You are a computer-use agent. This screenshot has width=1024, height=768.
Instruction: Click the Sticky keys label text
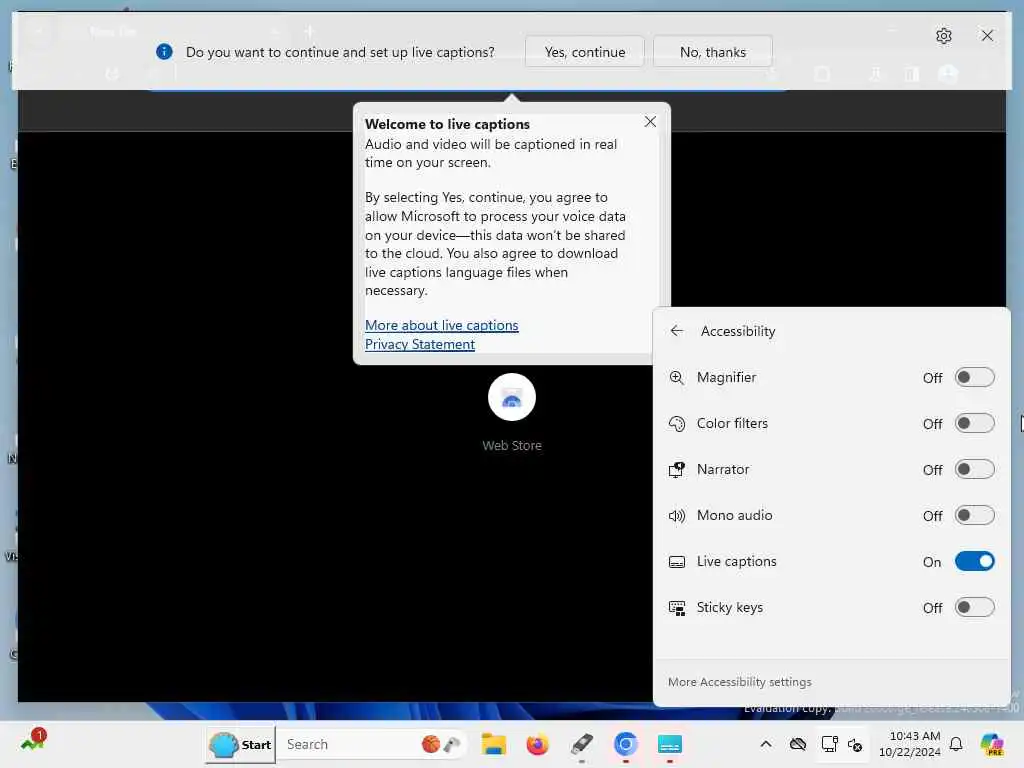729,607
